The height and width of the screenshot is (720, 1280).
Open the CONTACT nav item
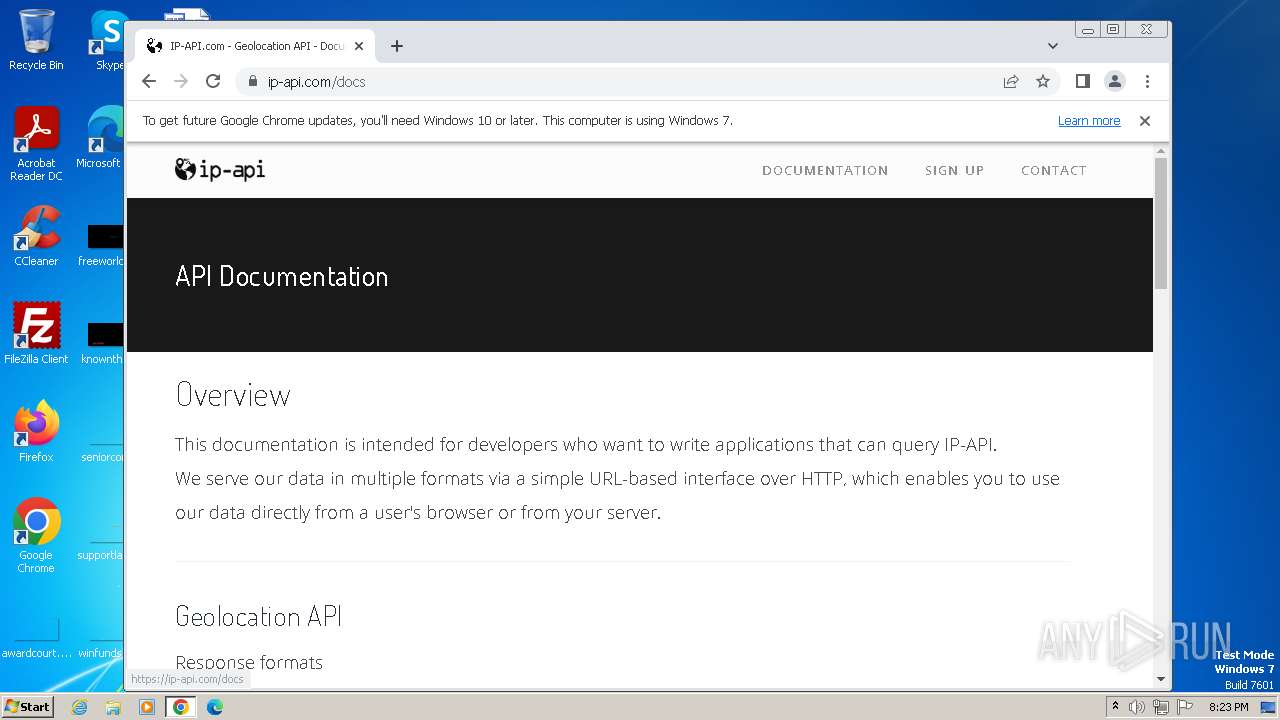[x=1053, y=170]
